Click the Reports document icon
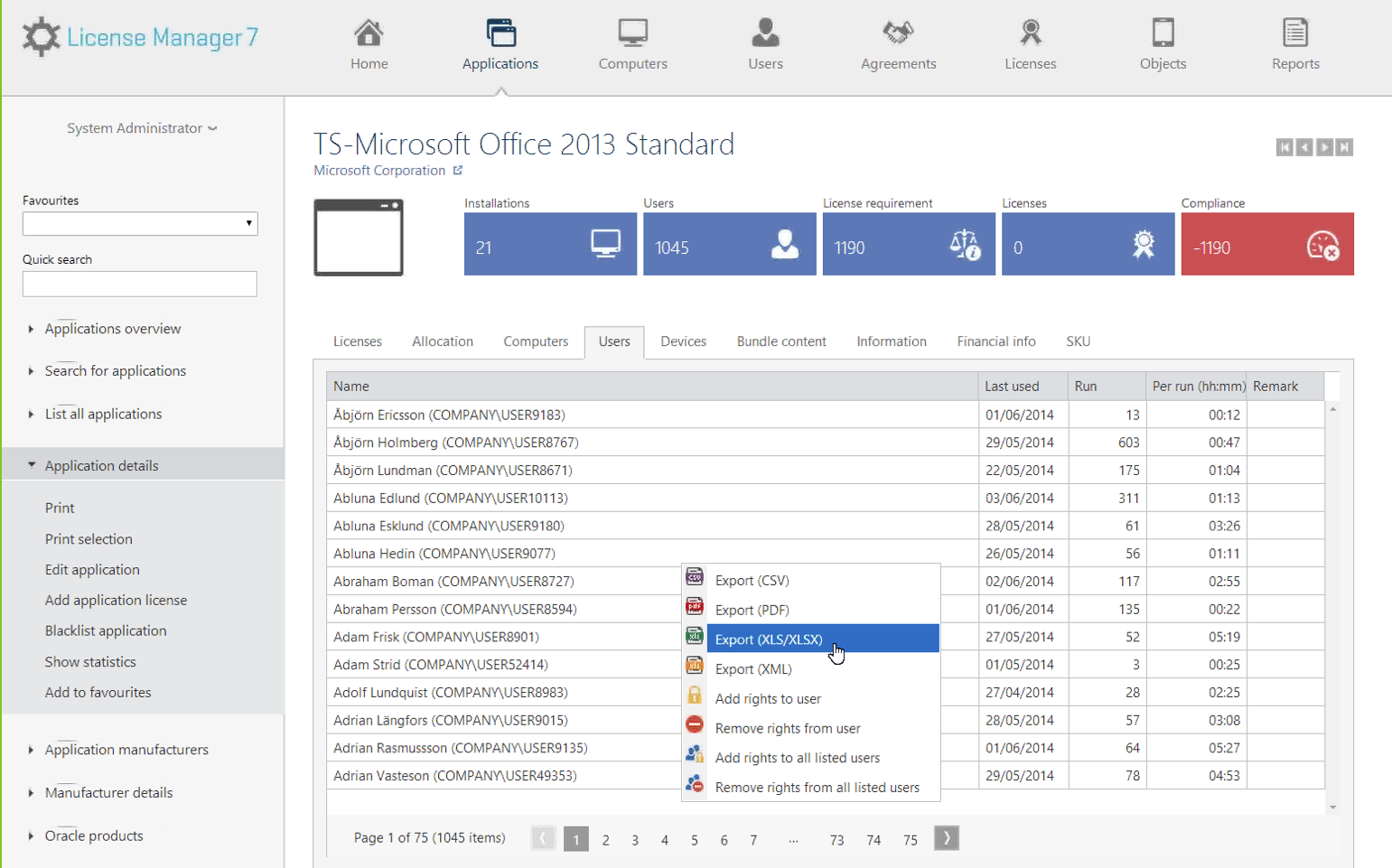 coord(1294,33)
